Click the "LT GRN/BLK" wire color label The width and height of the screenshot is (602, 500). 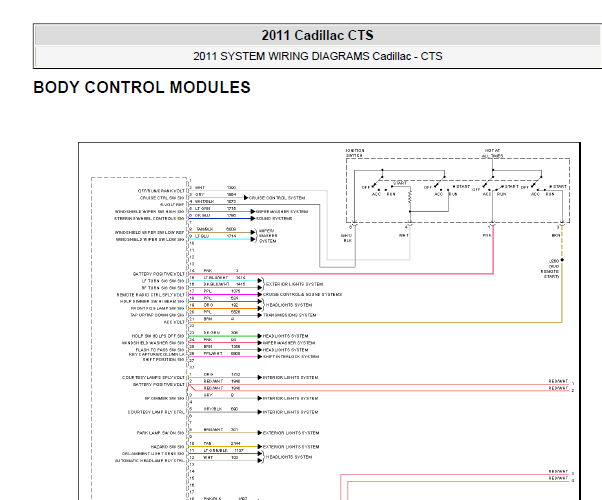click(x=215, y=450)
